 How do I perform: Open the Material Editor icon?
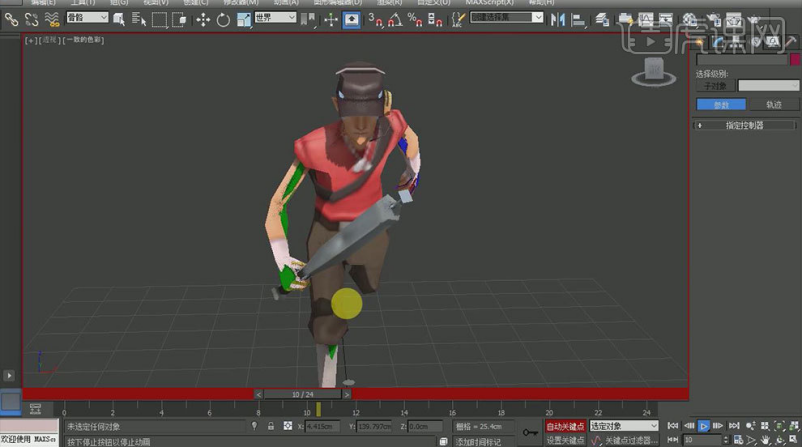click(690, 20)
